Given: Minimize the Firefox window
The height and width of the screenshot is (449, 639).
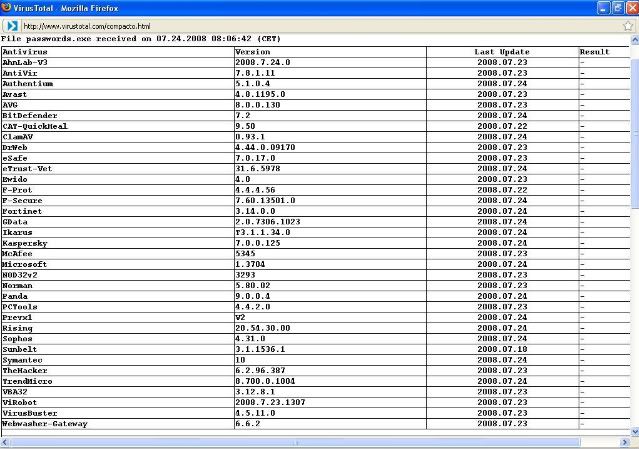Looking at the screenshot, I should point(604,8).
